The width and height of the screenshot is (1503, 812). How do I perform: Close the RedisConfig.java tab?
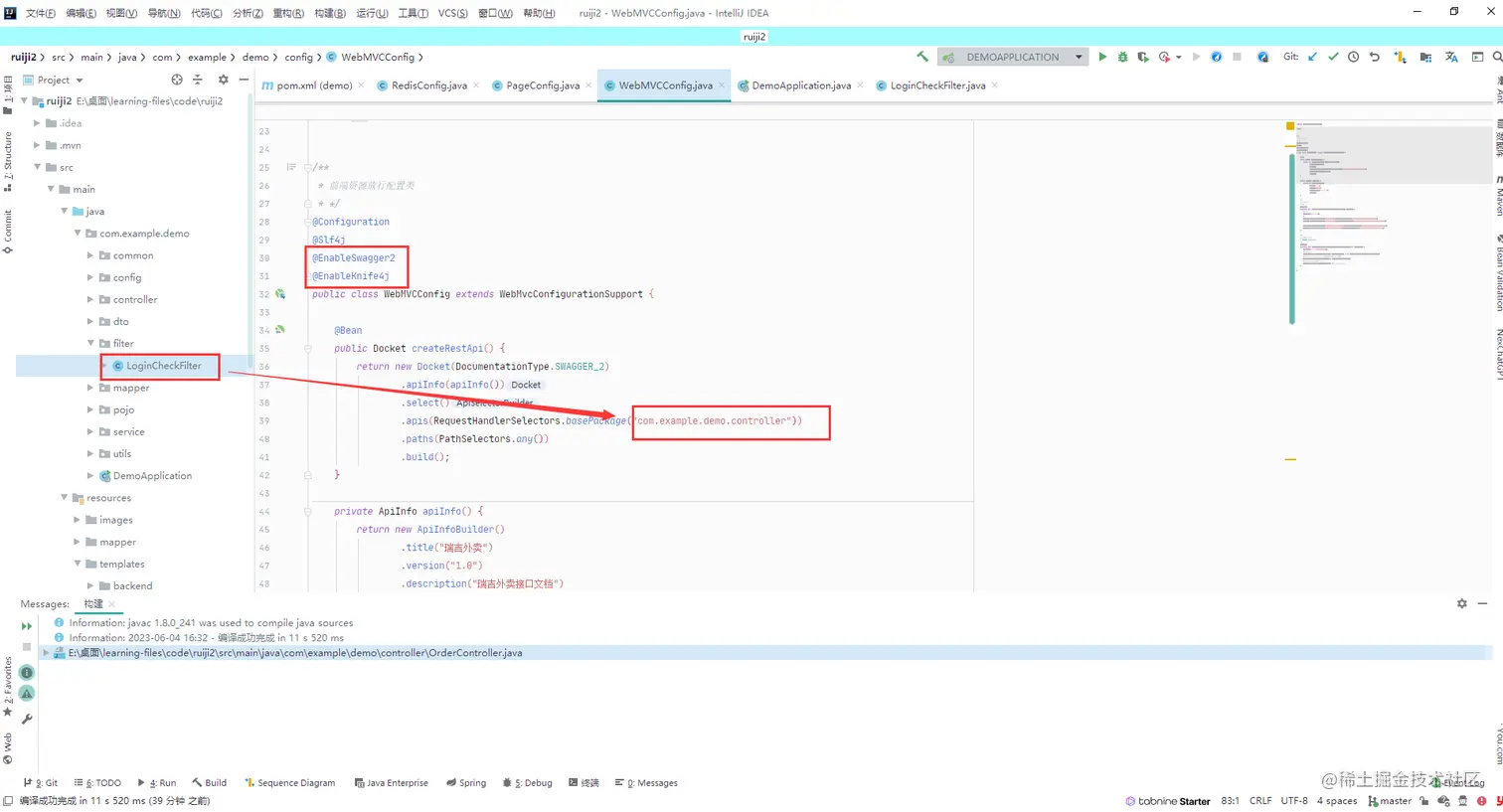tap(476, 85)
